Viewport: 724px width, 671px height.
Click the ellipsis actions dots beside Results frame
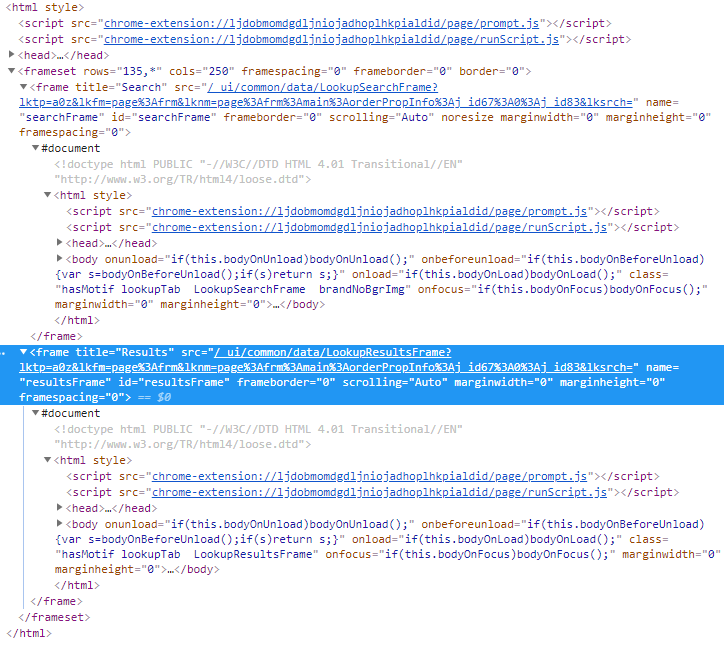pos(3,354)
